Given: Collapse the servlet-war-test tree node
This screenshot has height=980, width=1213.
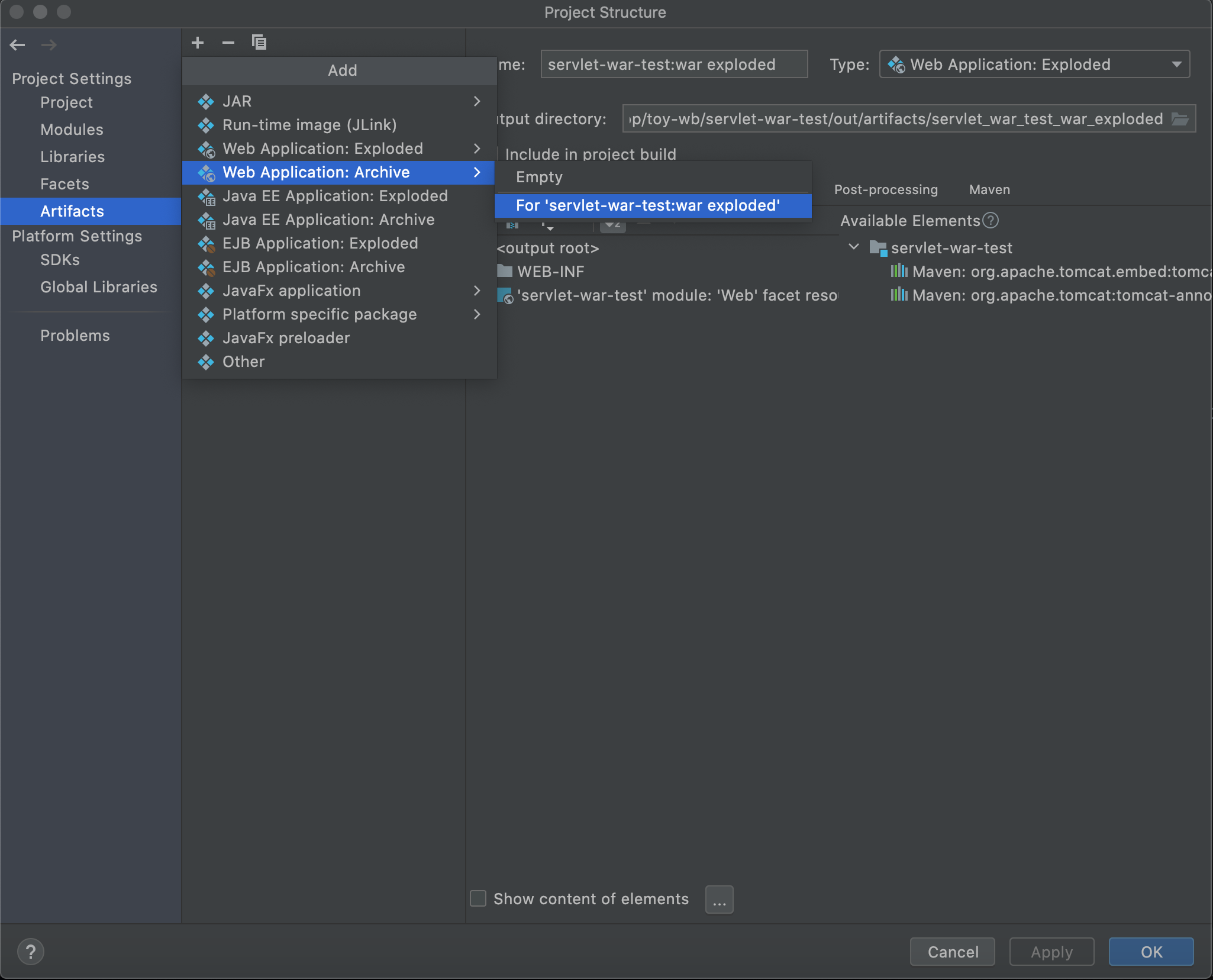Looking at the screenshot, I should (x=854, y=247).
